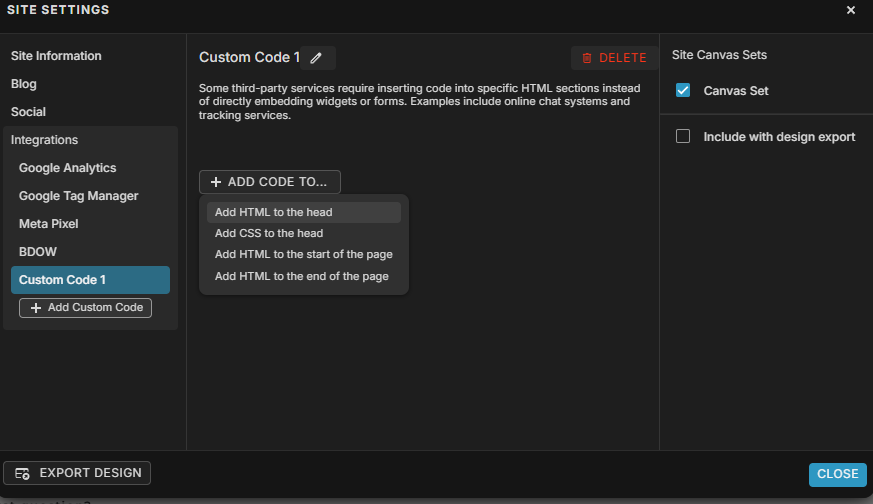Select Google Tag Manager integration
This screenshot has height=504, width=873.
click(x=78, y=196)
